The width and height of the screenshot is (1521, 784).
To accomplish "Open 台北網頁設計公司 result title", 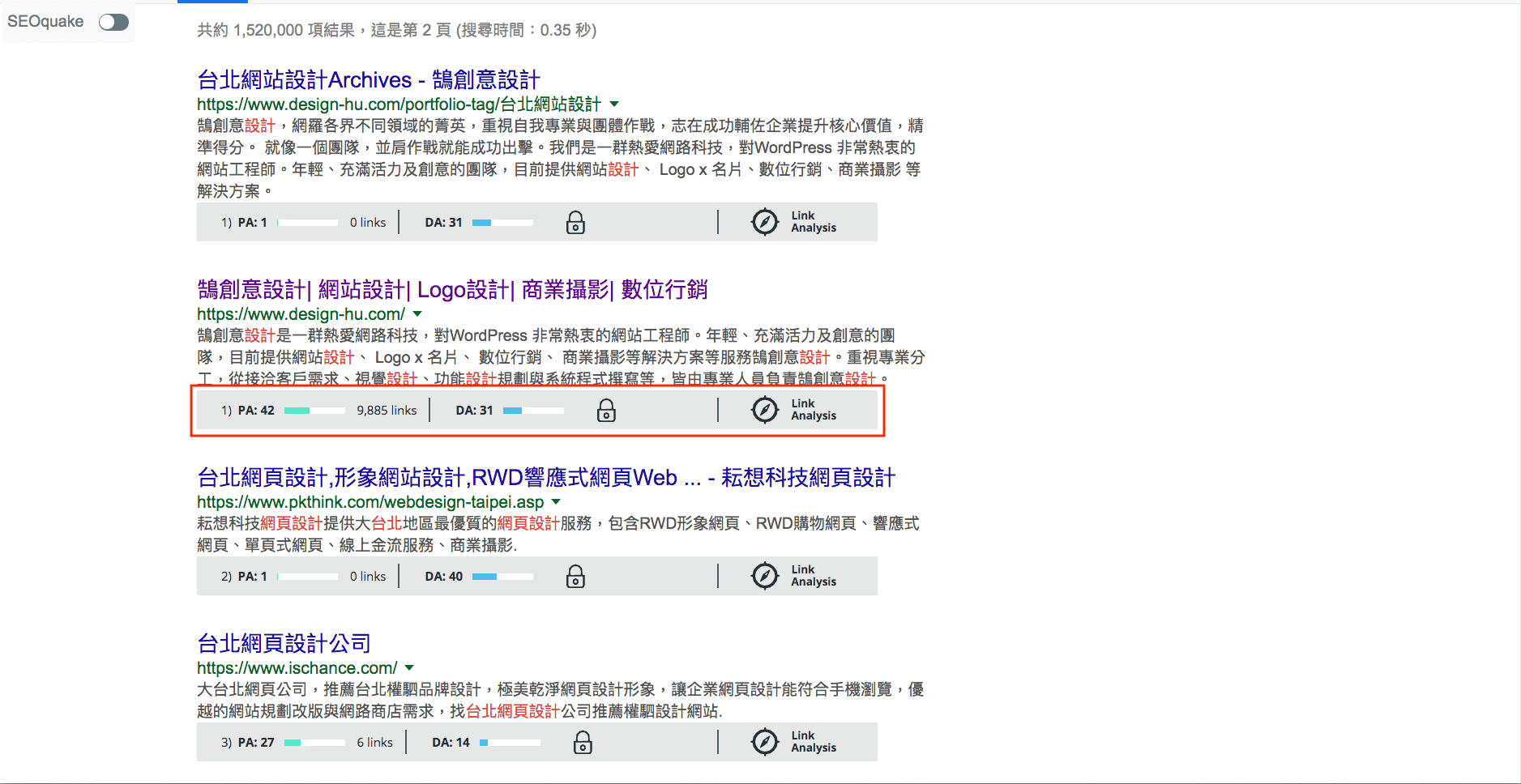I will pos(284,643).
